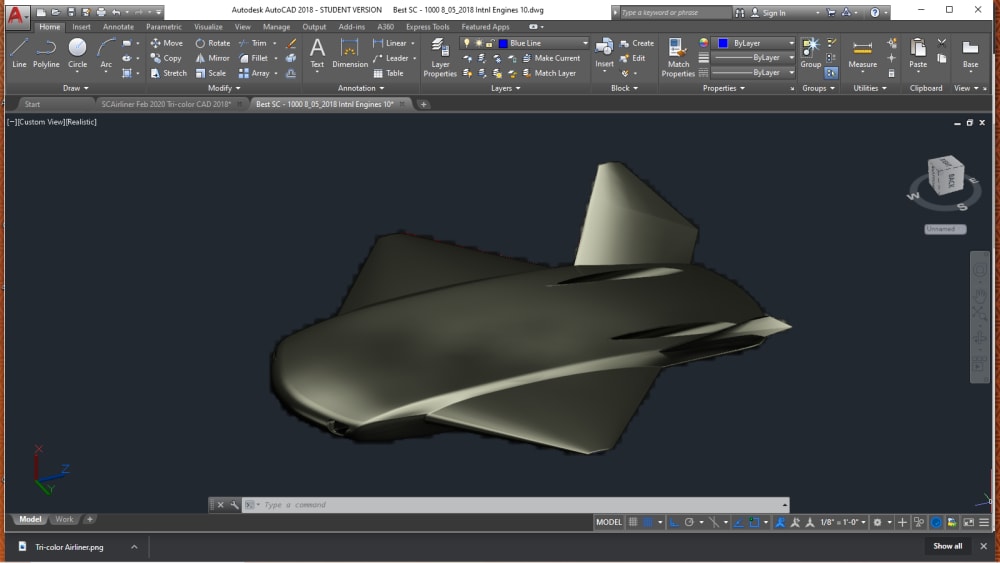This screenshot has height=563, width=1000.
Task: Switch to the Visualize ribbon tab
Action: pos(208,27)
